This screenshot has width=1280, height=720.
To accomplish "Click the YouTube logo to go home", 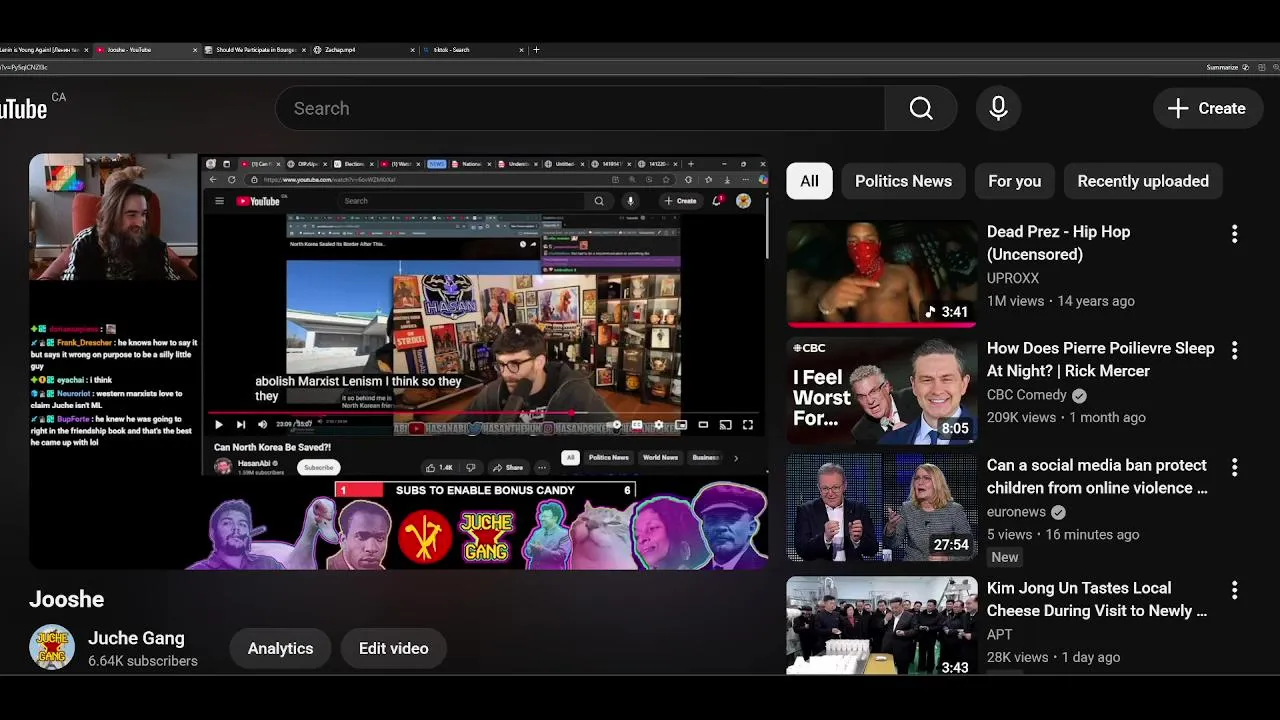I will (24, 108).
